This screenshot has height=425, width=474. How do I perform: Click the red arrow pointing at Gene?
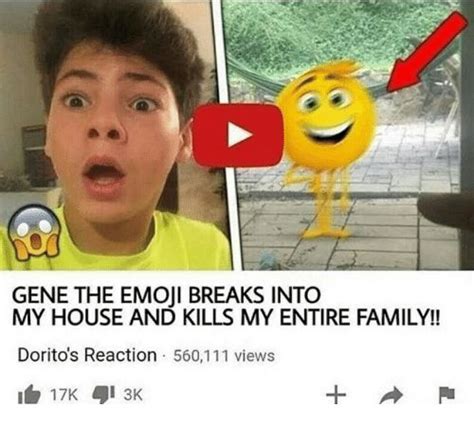pos(427,52)
